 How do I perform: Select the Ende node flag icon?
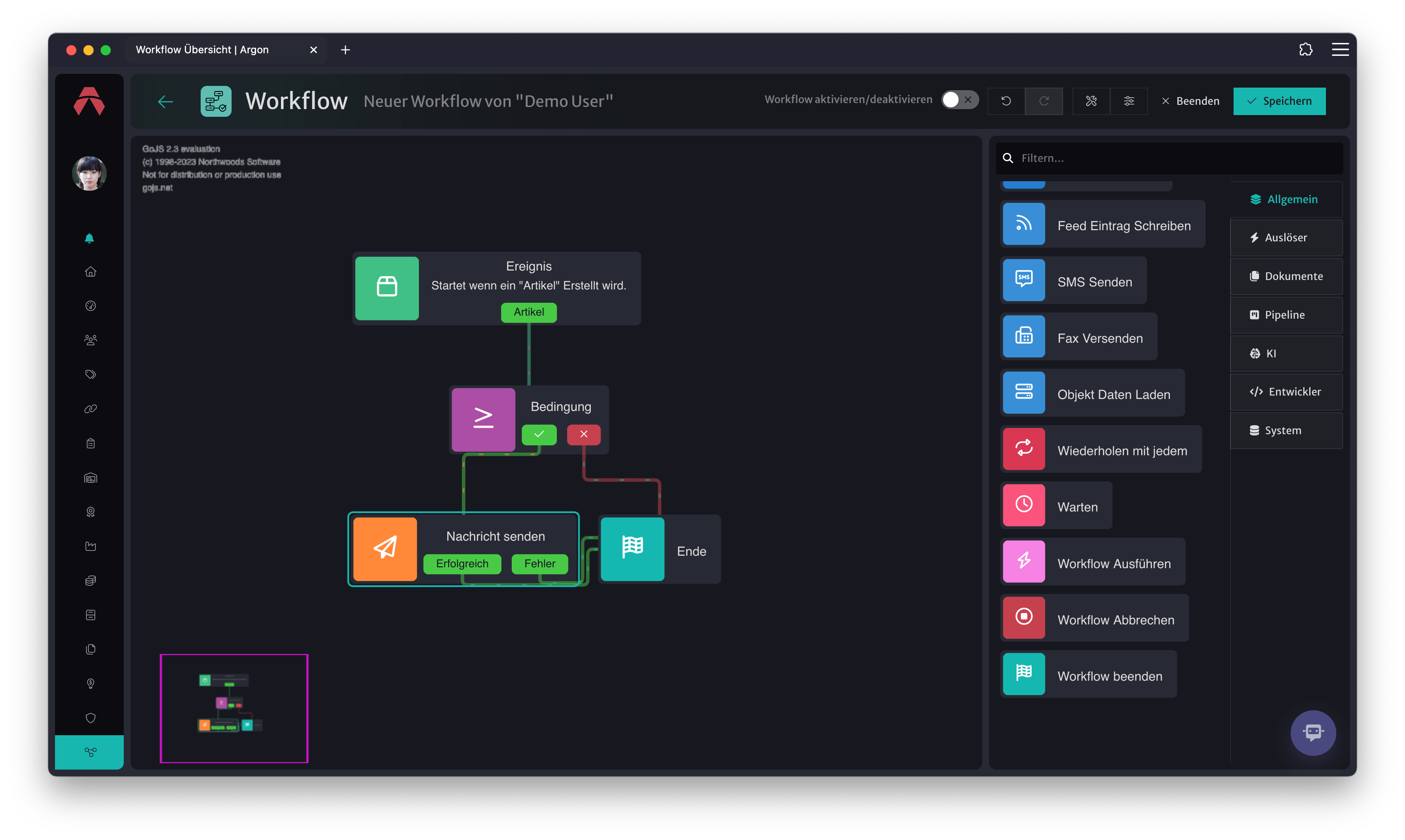pyautogui.click(x=632, y=548)
